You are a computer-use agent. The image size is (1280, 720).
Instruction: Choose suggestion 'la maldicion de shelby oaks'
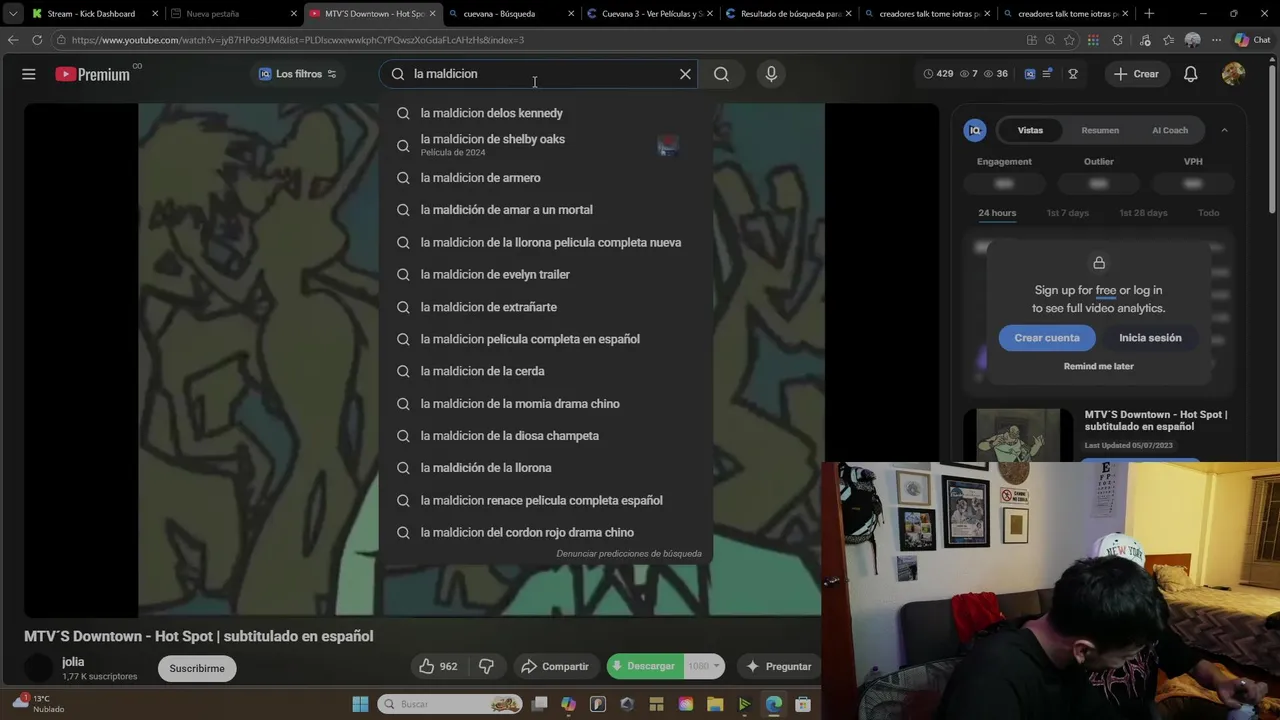click(x=546, y=145)
